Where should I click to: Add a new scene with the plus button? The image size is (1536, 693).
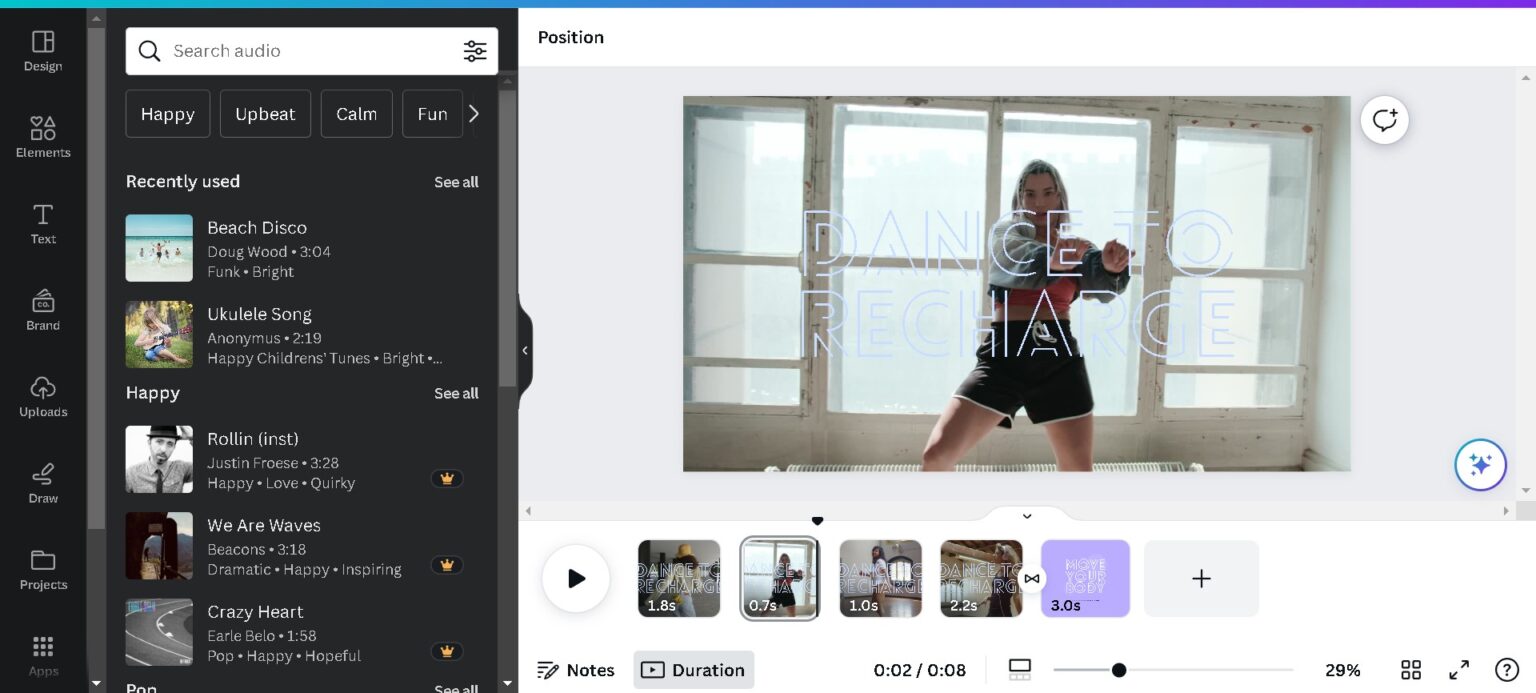coord(1200,578)
